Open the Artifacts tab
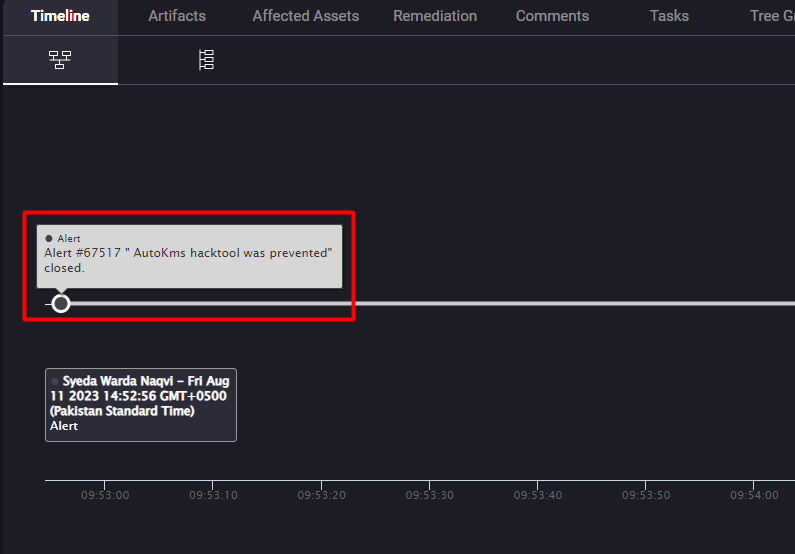 coord(177,16)
